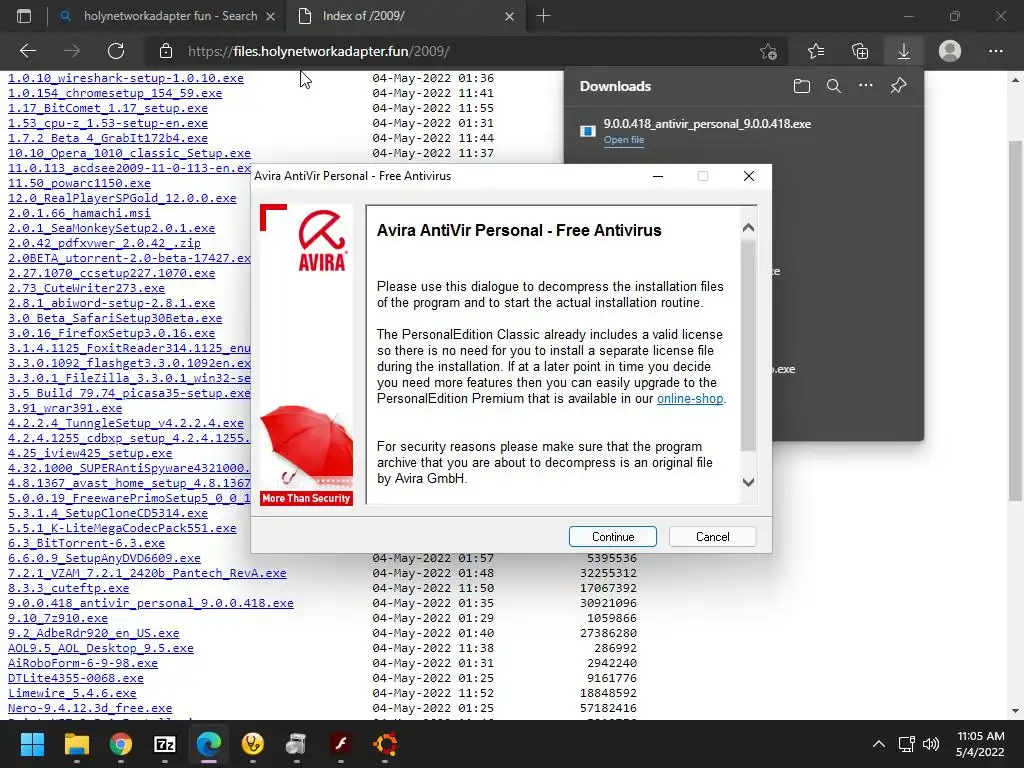Open Nero-9.4.12.3d_free.exe link
Image resolution: width=1024 pixels, height=768 pixels.
click(x=90, y=709)
